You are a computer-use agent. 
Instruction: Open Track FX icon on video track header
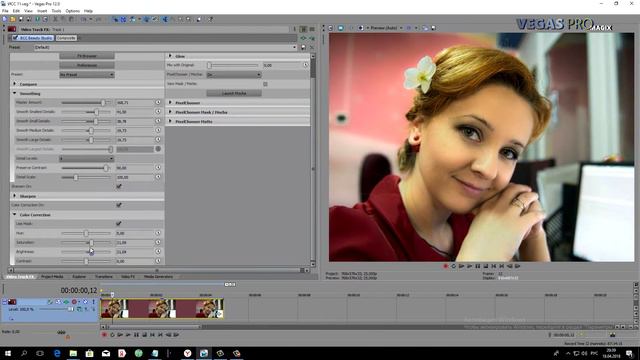(x=66, y=302)
